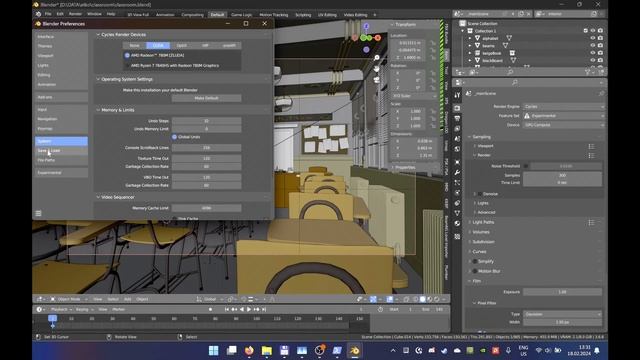This screenshot has height=360, width=640.
Task: Click the Render Samples field
Action: 562,175
